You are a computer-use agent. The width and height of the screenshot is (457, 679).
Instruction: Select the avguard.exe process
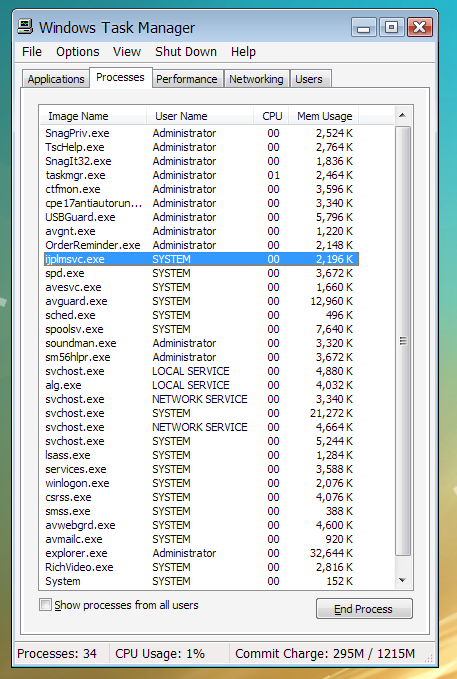pos(201,301)
